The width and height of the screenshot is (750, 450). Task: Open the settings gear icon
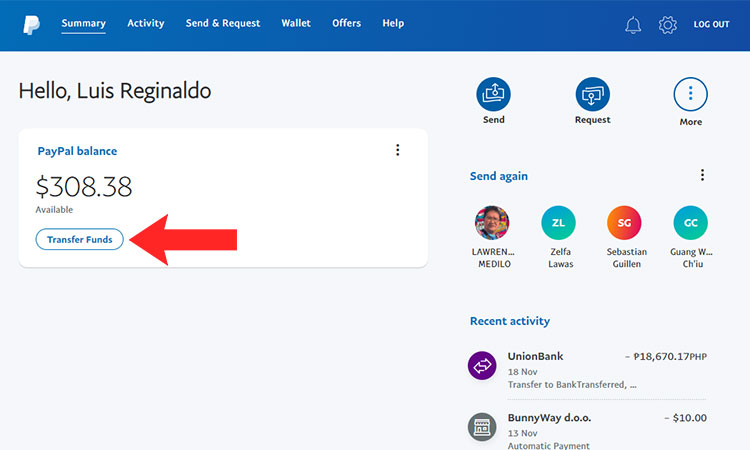(x=667, y=24)
